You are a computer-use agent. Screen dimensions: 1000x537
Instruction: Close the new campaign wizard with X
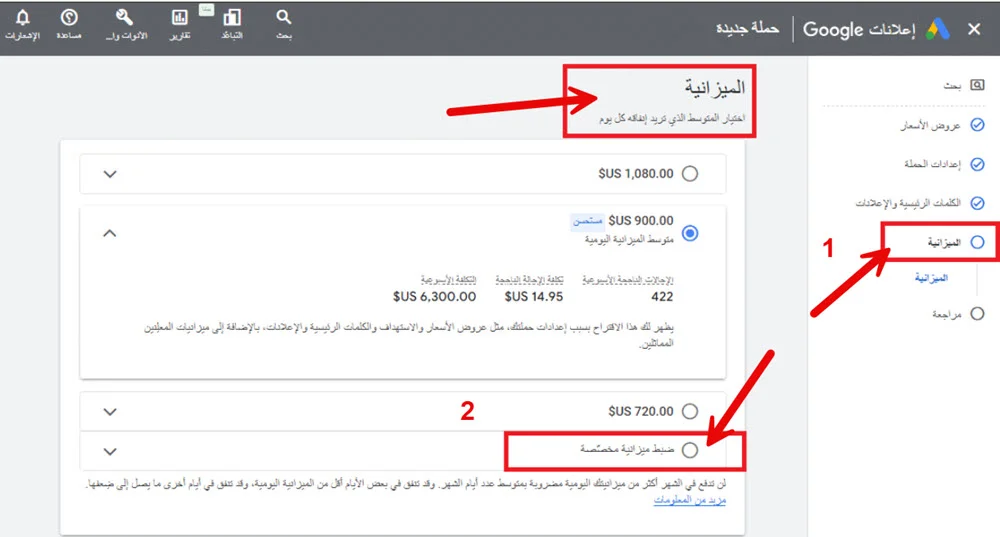coord(974,29)
